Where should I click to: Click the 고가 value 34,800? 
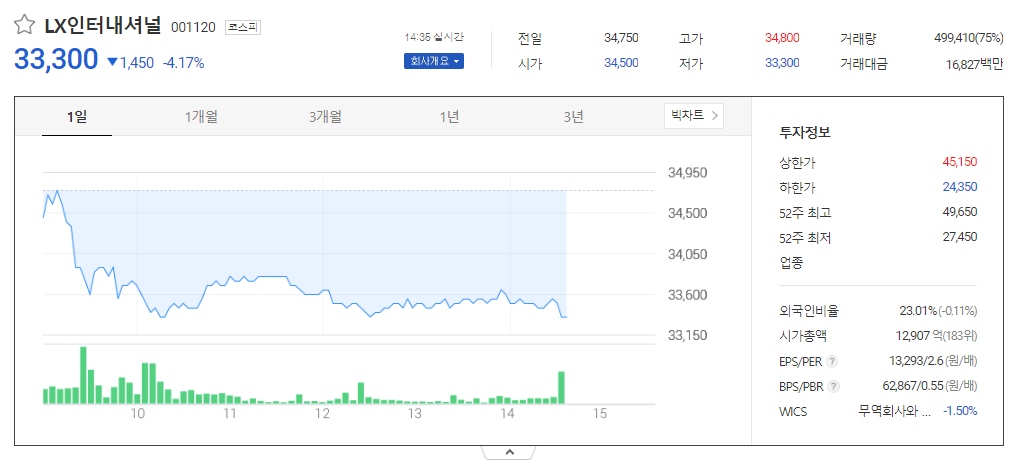pos(782,38)
